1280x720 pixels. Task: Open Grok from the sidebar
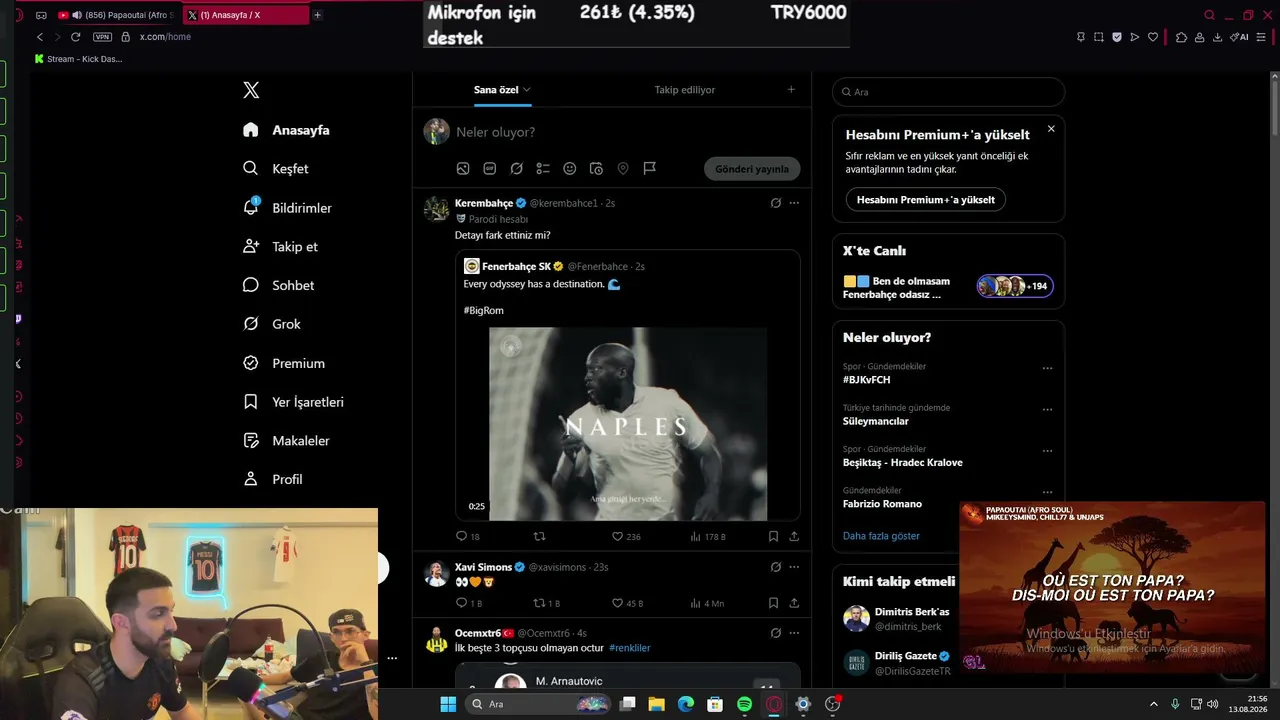click(272, 324)
